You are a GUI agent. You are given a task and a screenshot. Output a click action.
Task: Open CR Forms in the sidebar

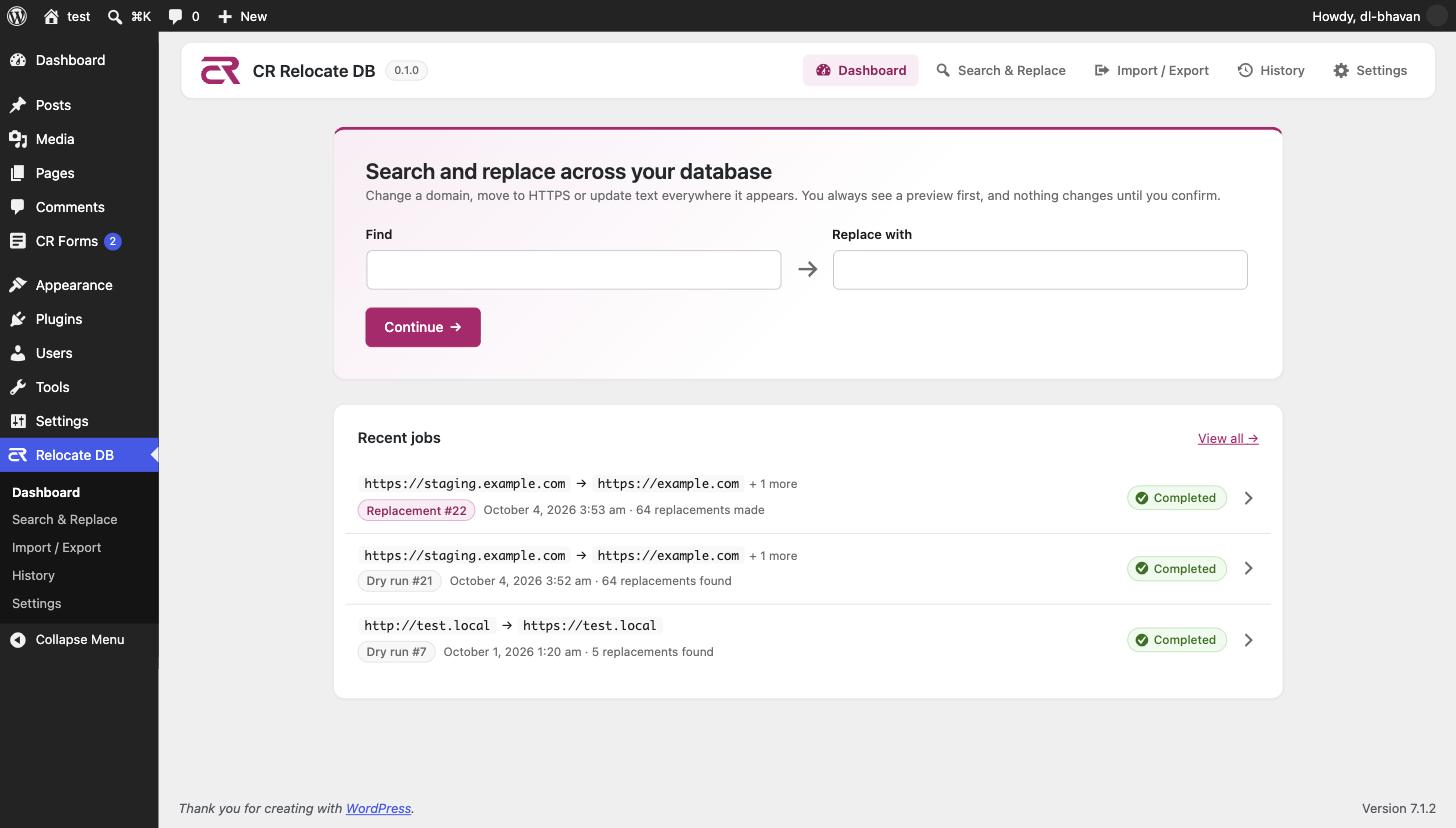coord(79,241)
